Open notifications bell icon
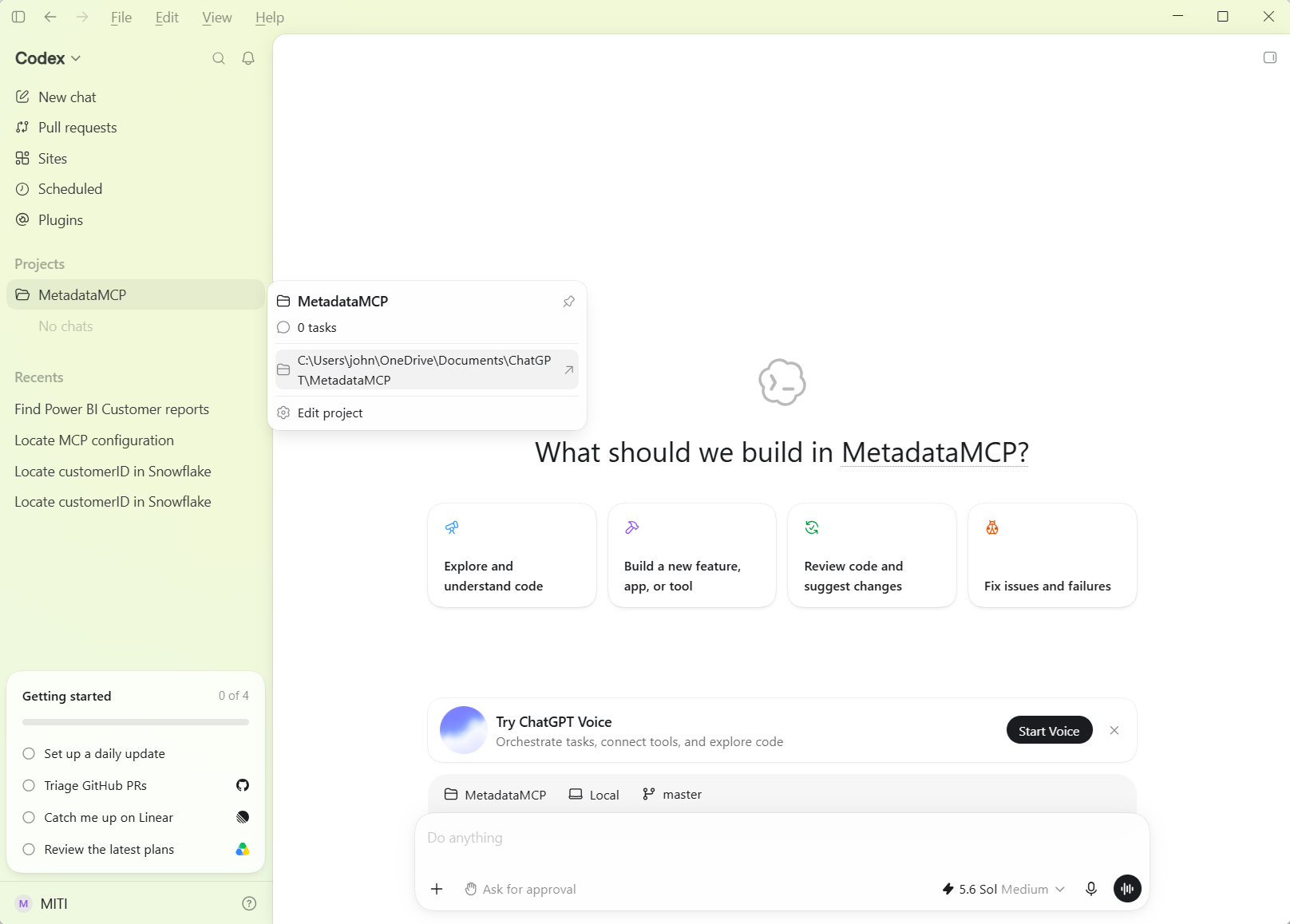 (x=248, y=58)
